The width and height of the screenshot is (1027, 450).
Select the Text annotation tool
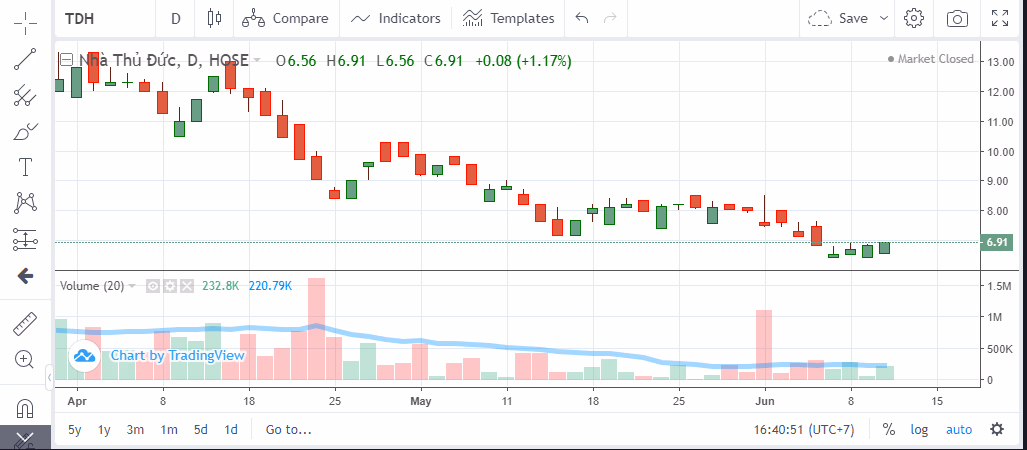(x=25, y=166)
